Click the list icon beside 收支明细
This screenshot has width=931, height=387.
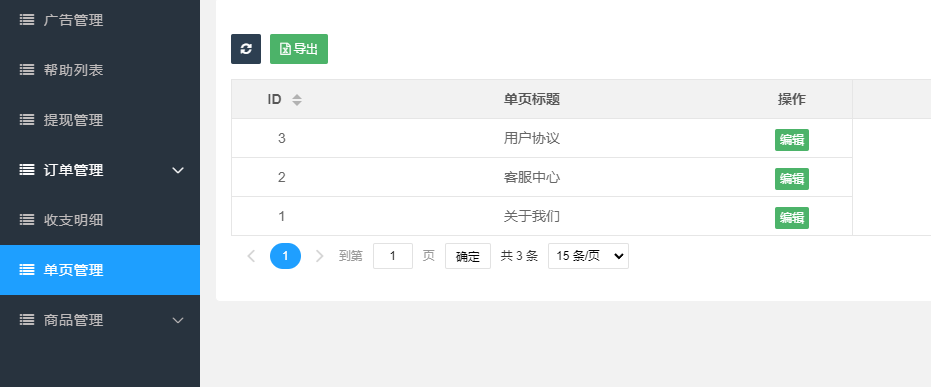[27, 220]
